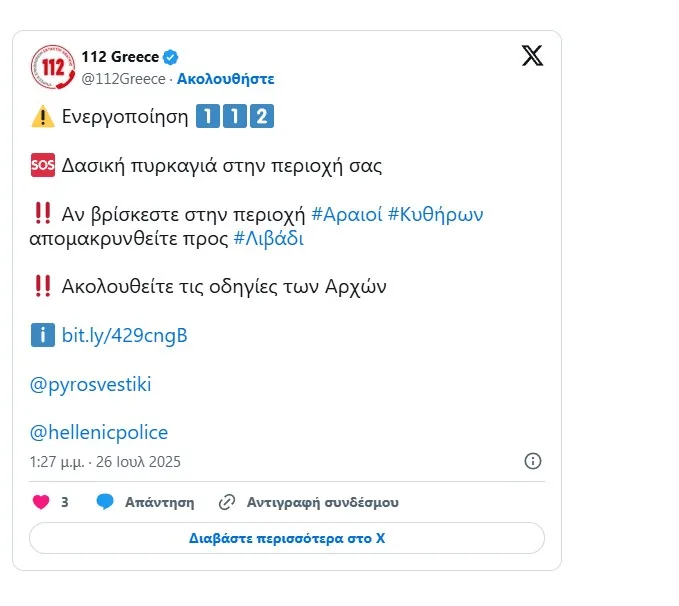The height and width of the screenshot is (606, 679).
Task: Click the red SOS emoji
Action: [x=43, y=165]
